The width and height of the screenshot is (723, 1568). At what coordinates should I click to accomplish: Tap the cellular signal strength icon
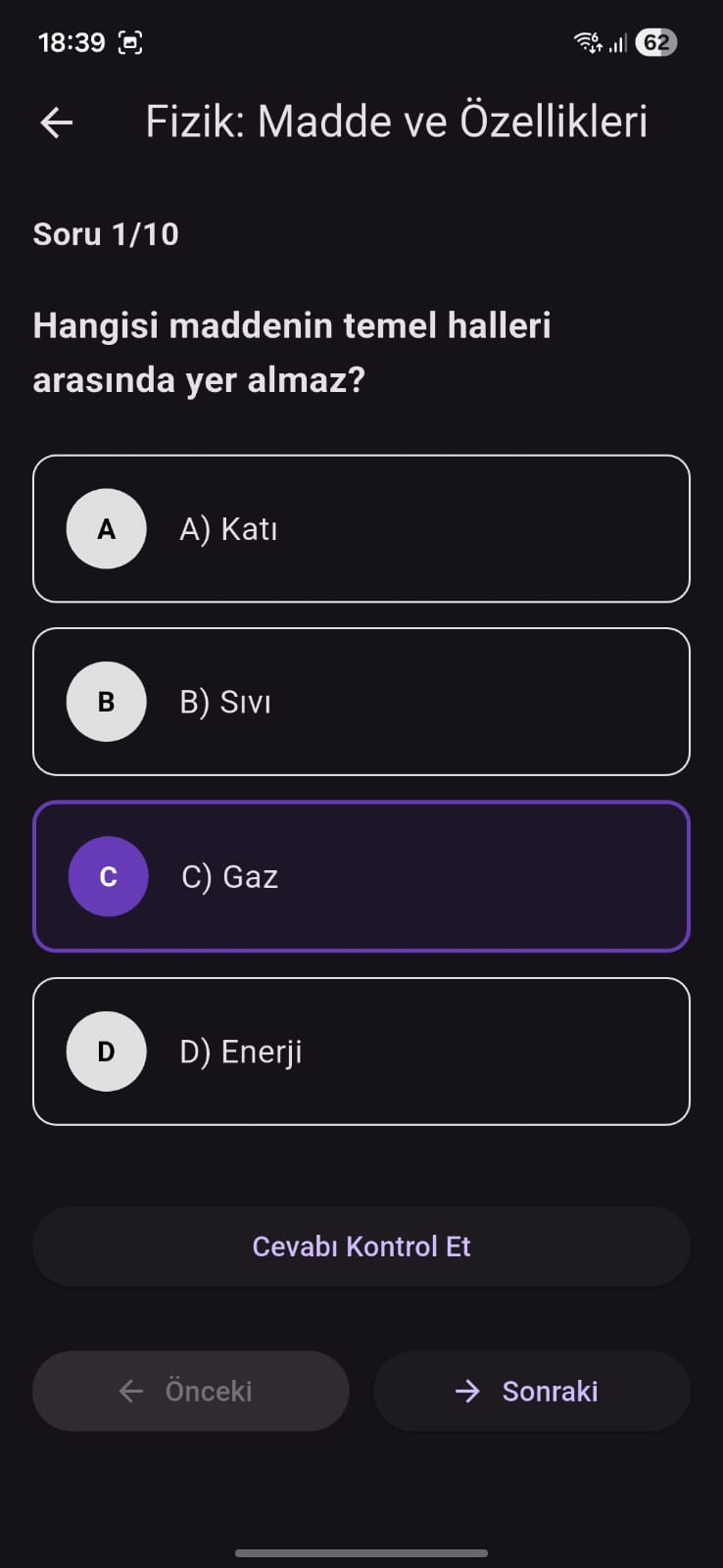point(617,43)
